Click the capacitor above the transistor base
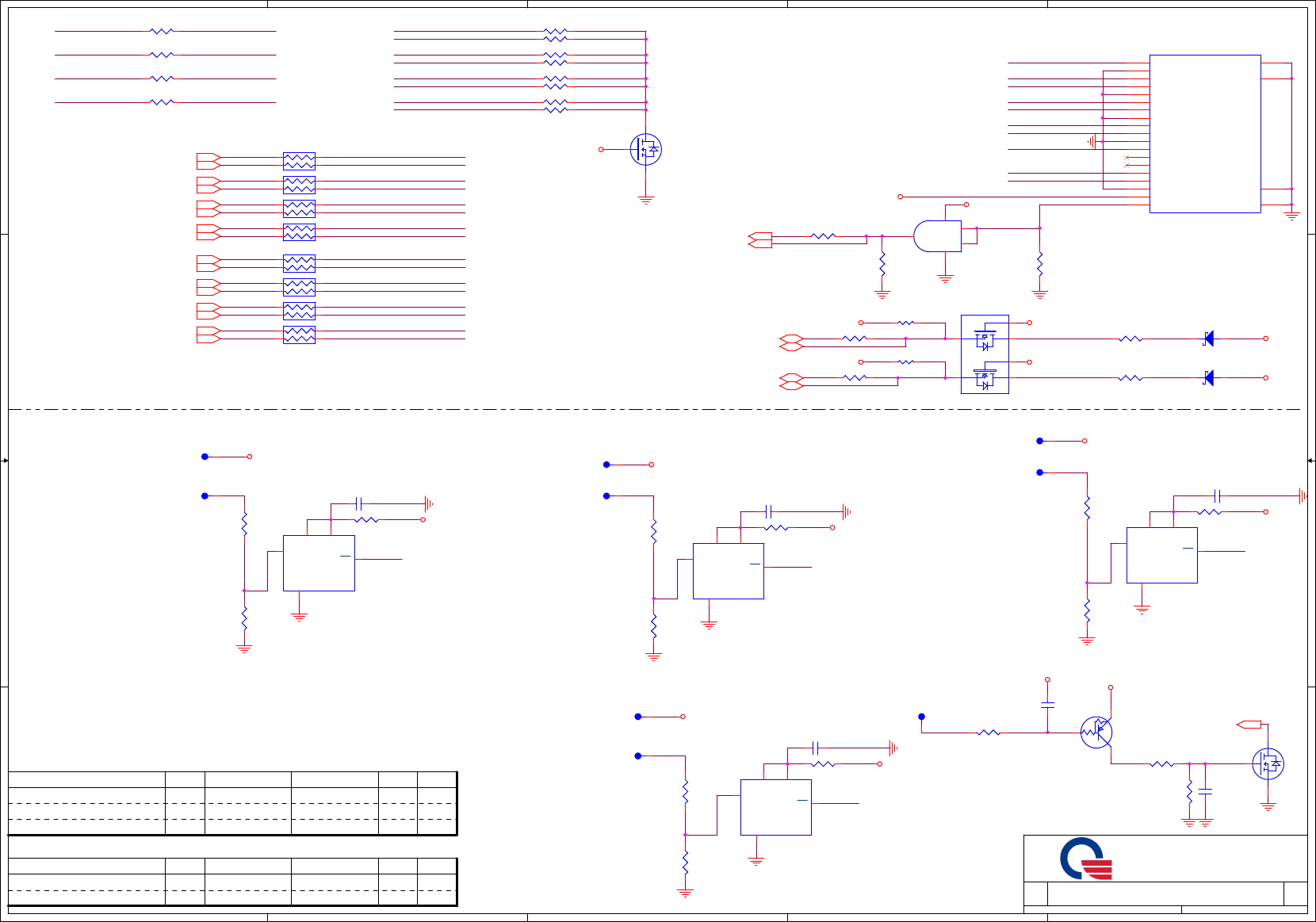Screen dimensions: 1316x922 [1047, 704]
